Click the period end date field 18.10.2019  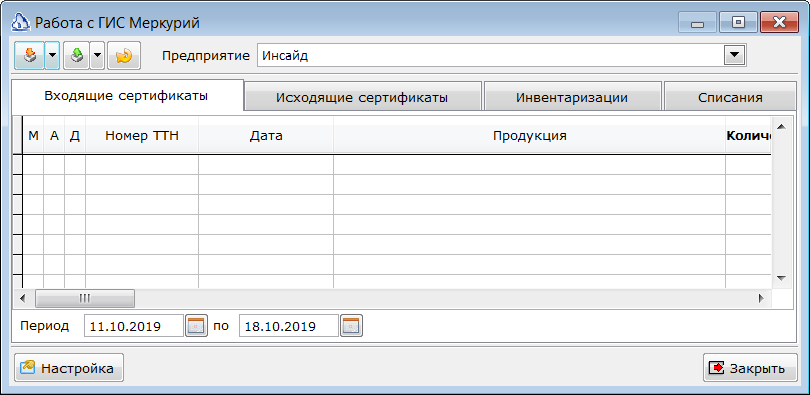289,326
